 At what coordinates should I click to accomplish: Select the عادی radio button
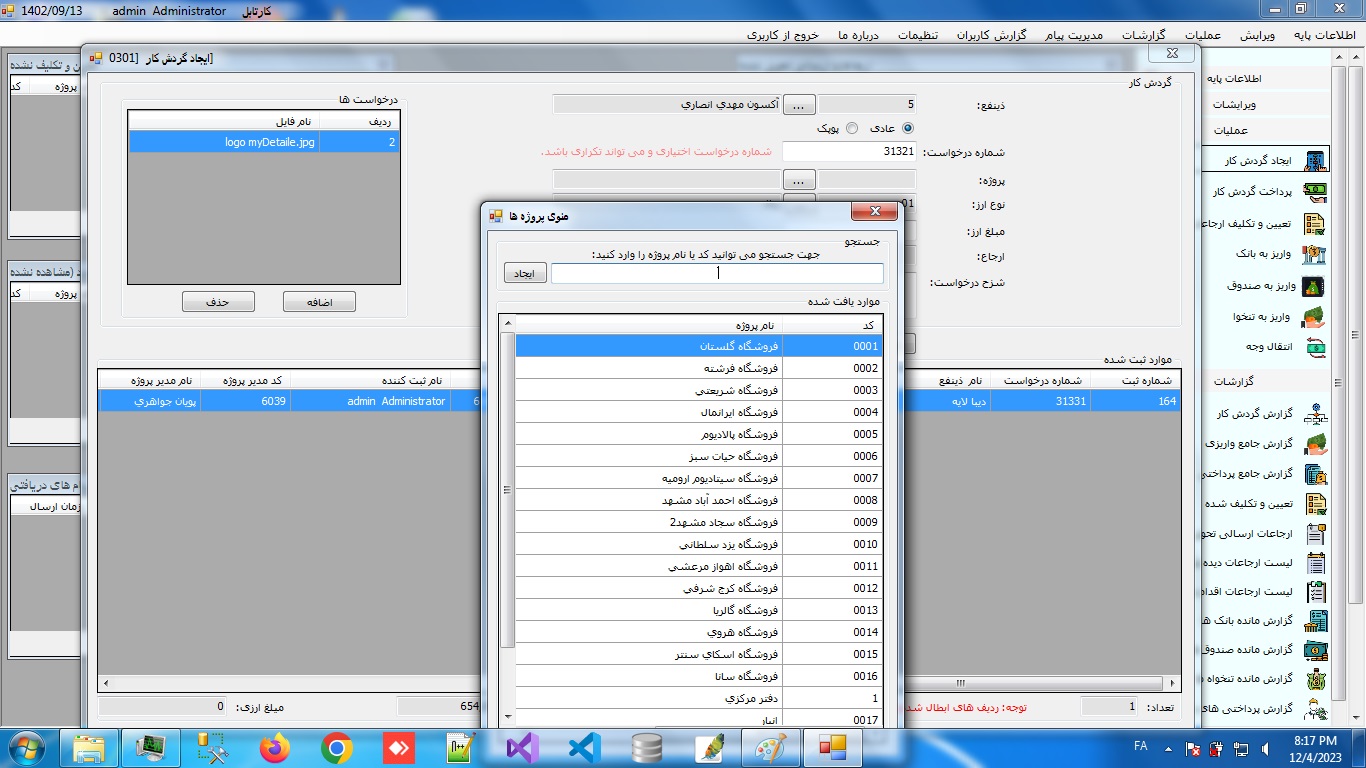(908, 128)
